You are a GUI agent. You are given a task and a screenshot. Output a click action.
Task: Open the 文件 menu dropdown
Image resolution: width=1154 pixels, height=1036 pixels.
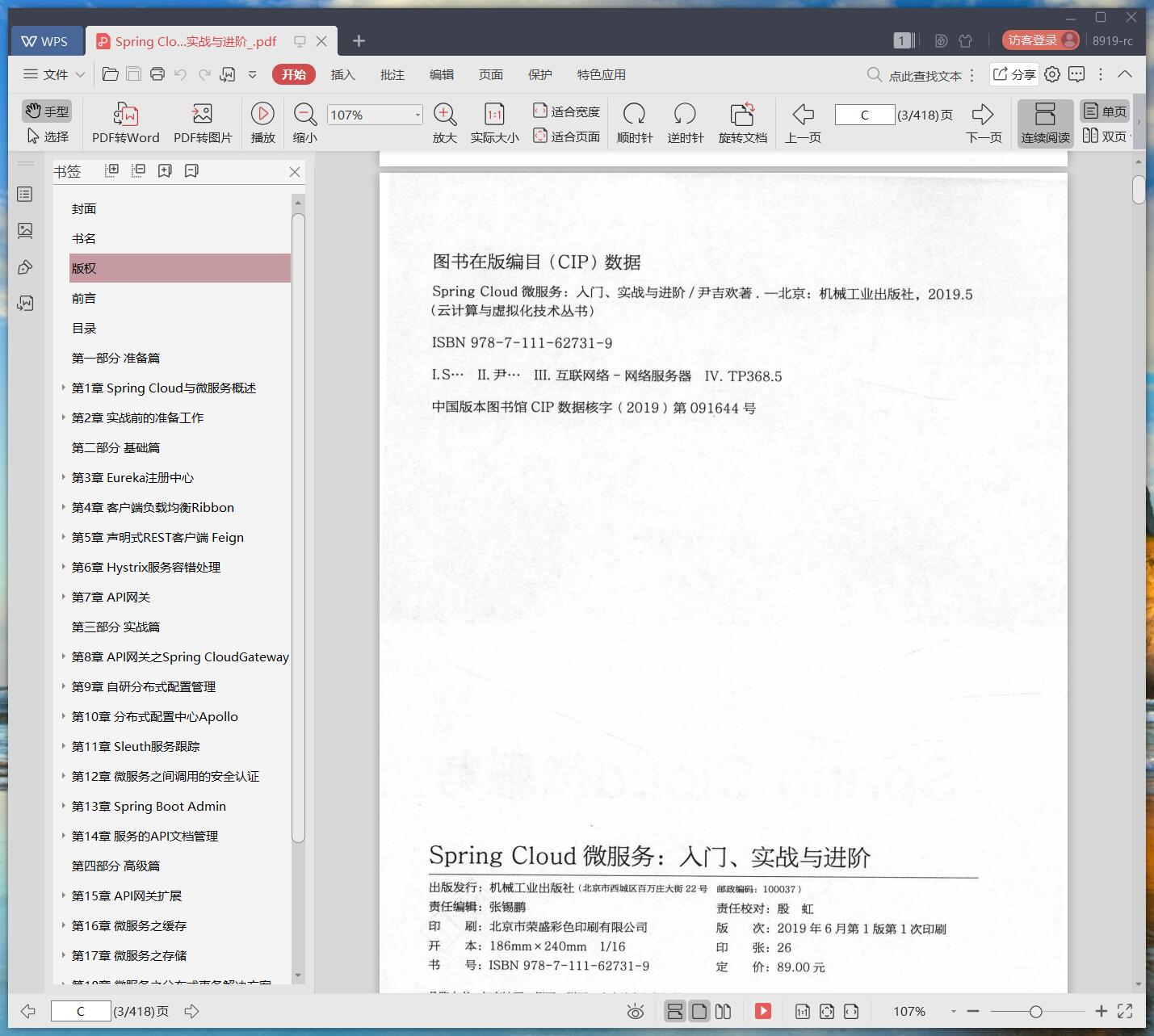click(54, 74)
